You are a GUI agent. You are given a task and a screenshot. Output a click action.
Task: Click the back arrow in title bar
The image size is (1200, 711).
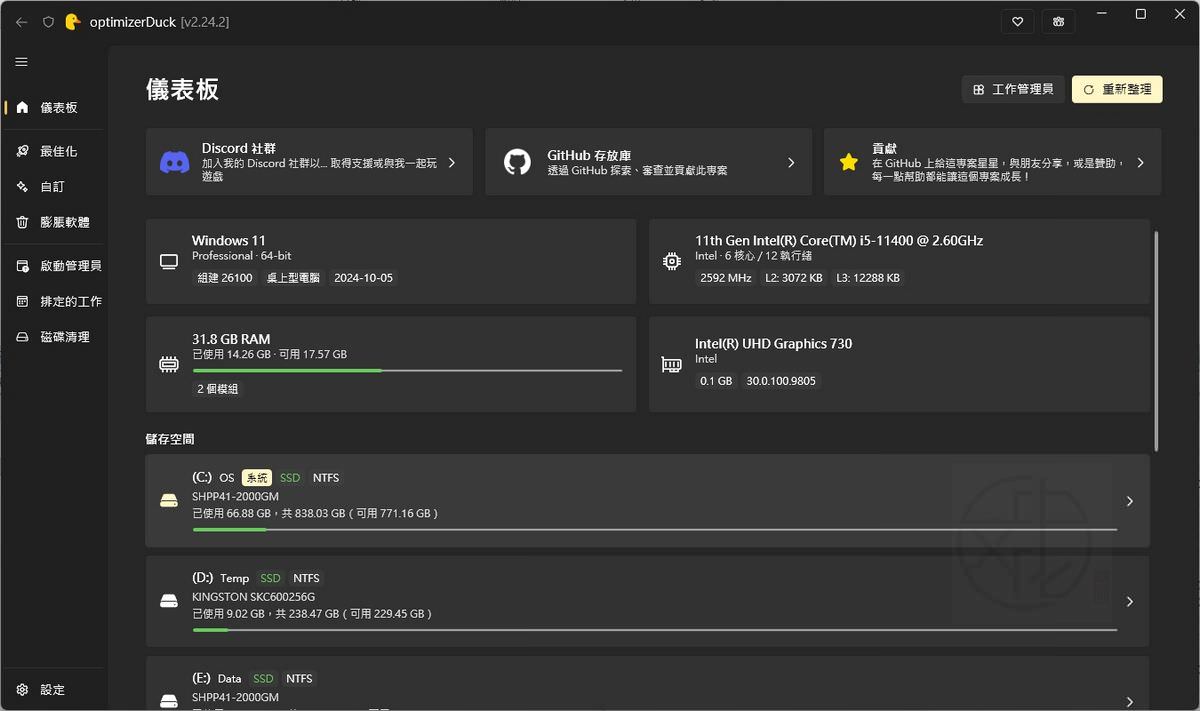(x=22, y=21)
